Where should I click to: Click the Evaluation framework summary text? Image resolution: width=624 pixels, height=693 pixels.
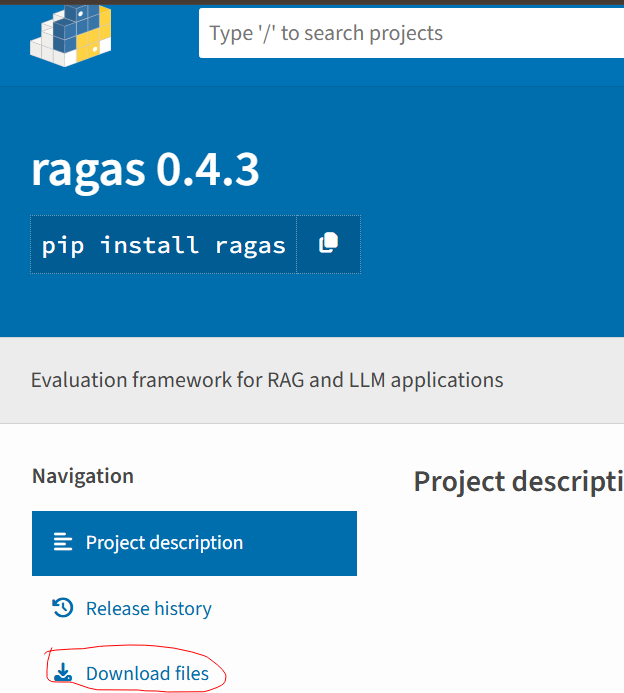(x=267, y=380)
